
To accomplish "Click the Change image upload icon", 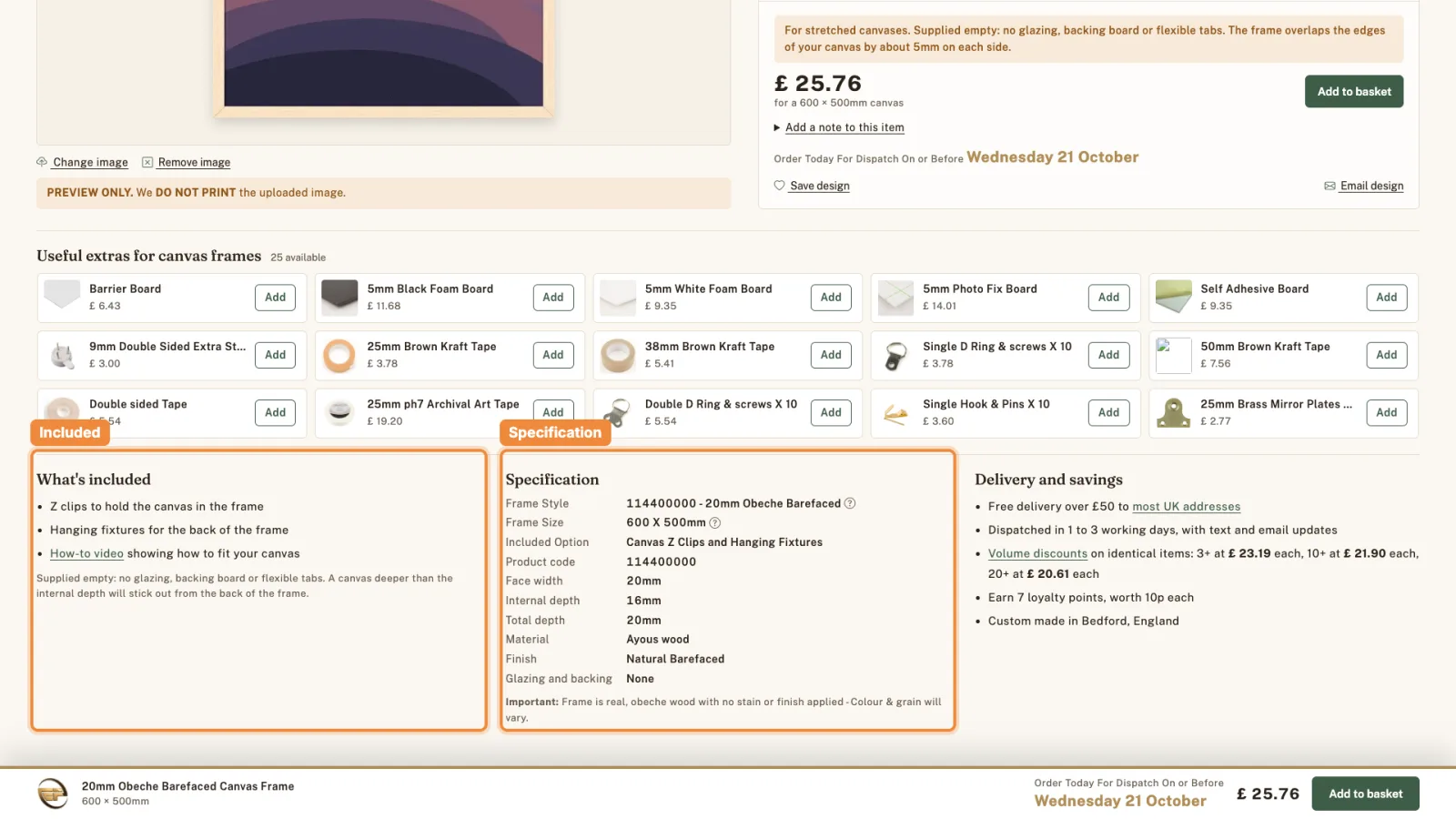I will coord(42,162).
